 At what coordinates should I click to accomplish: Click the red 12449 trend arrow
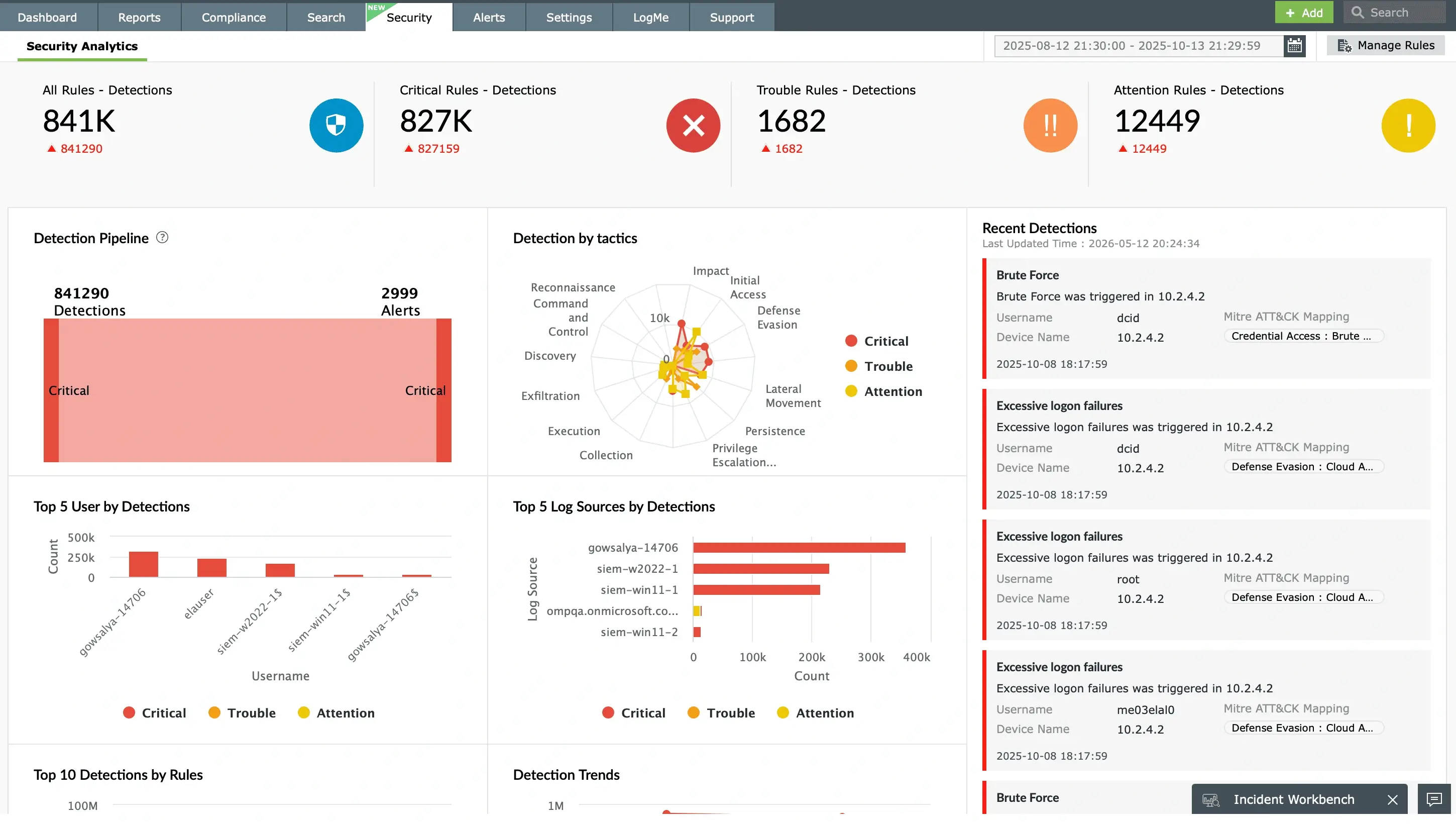(x=1123, y=149)
